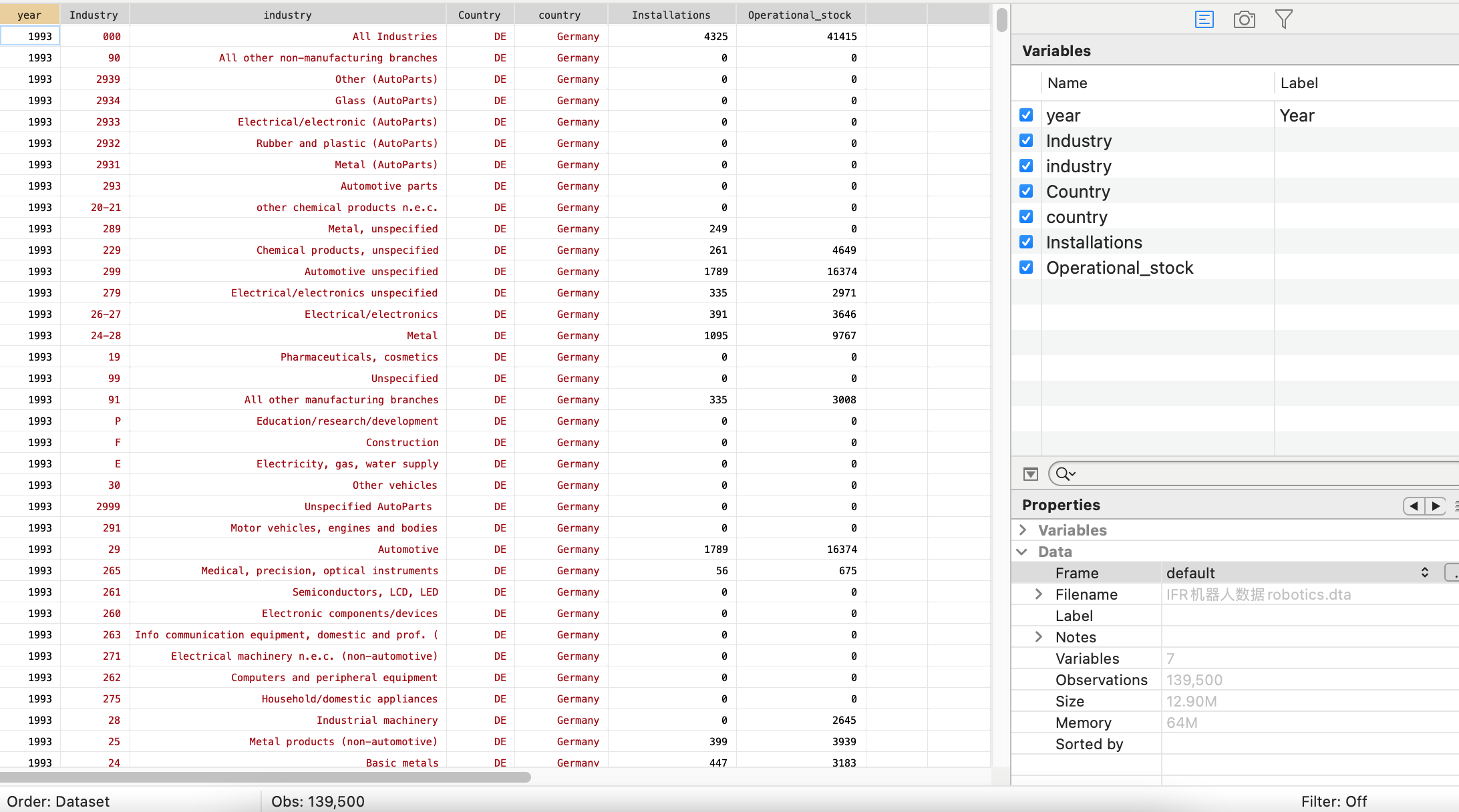Screen dimensions: 1459x812
Task: Go to previous variable in Properties
Action: tap(1414, 506)
